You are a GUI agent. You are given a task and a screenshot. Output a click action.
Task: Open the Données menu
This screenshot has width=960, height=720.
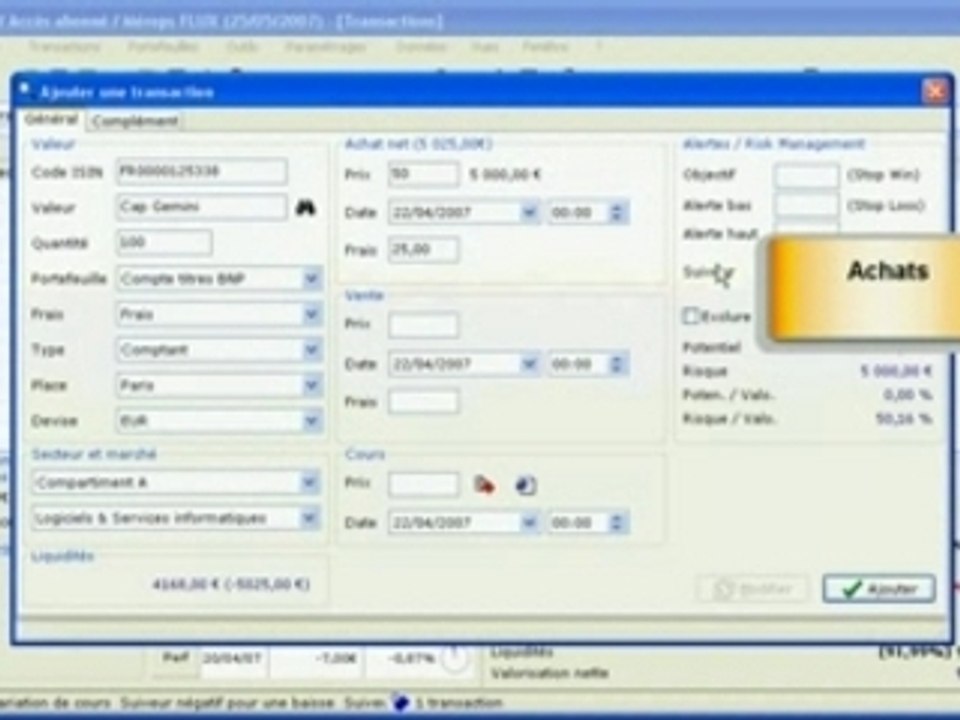click(x=421, y=47)
